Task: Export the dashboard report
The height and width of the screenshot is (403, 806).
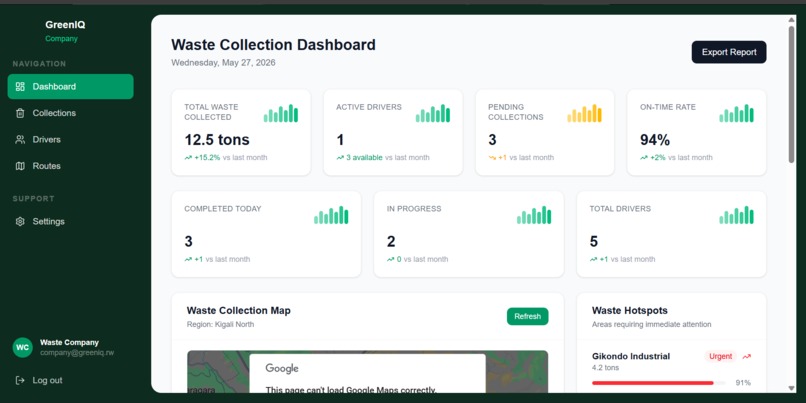Action: click(x=728, y=52)
